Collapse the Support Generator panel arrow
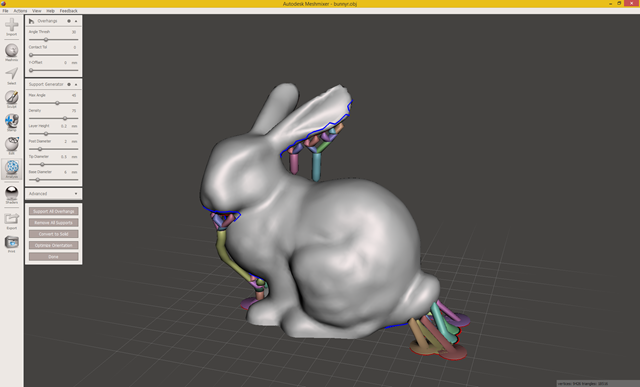Screen dimensions: 640x387 pyautogui.click(x=76, y=85)
